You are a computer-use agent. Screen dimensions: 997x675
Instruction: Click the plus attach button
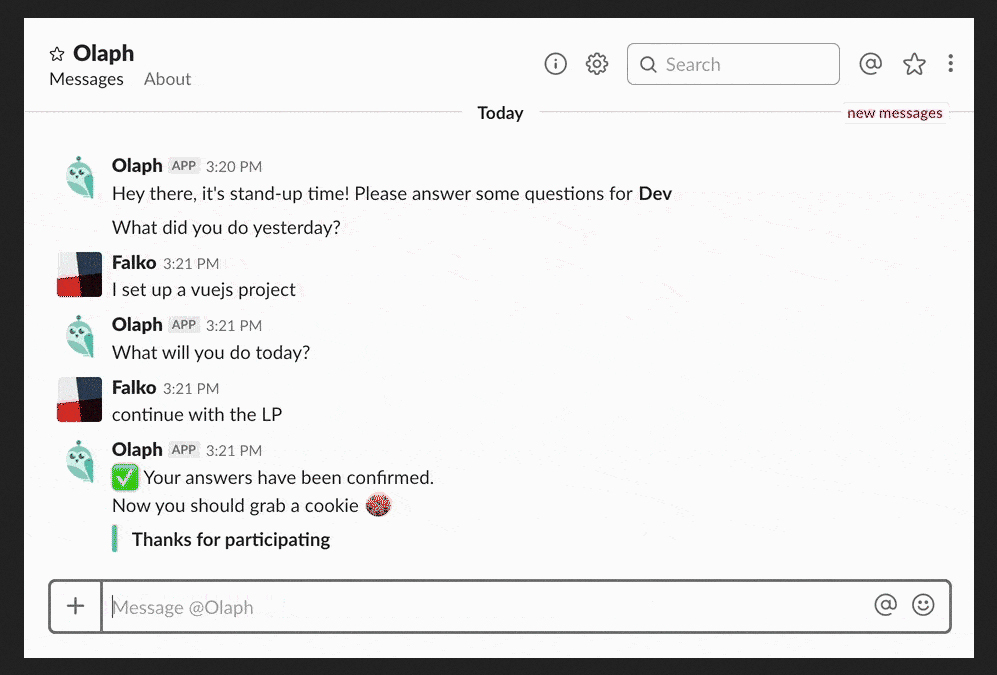point(76,606)
